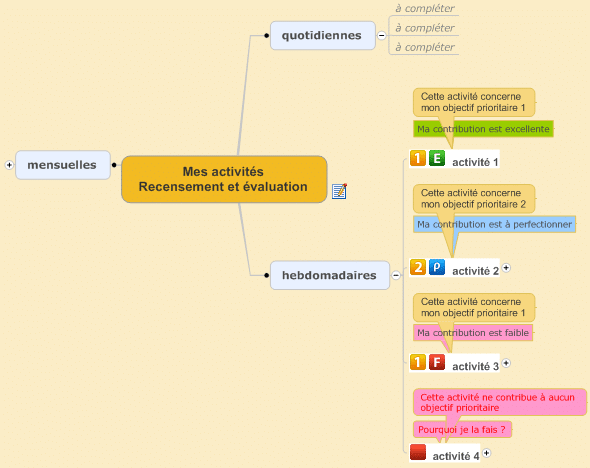Expand activité 4 subtopics
Screen dimensions: 590x468
pyautogui.click(x=487, y=453)
